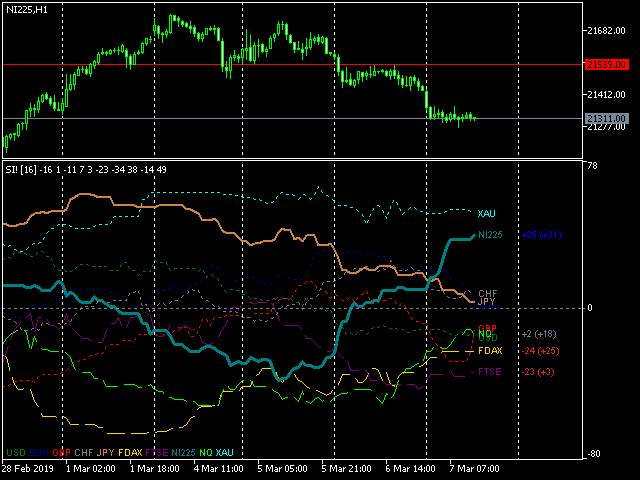Click the 21682.00 price scale label
Screen dimensions: 640x480
tap(606, 31)
